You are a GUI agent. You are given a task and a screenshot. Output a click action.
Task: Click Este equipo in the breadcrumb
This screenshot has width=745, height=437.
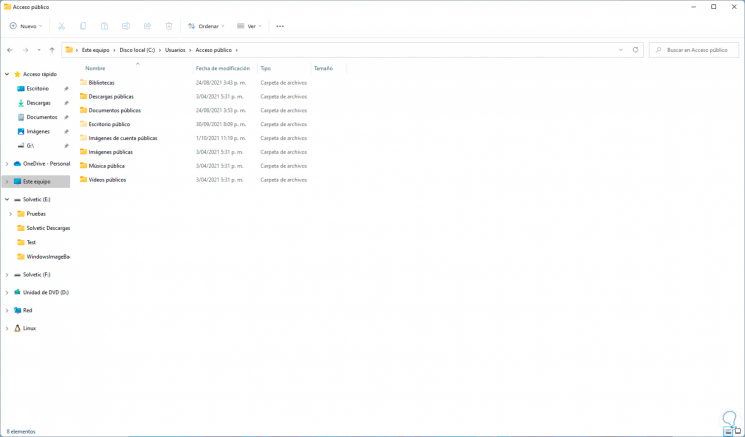tap(96, 50)
